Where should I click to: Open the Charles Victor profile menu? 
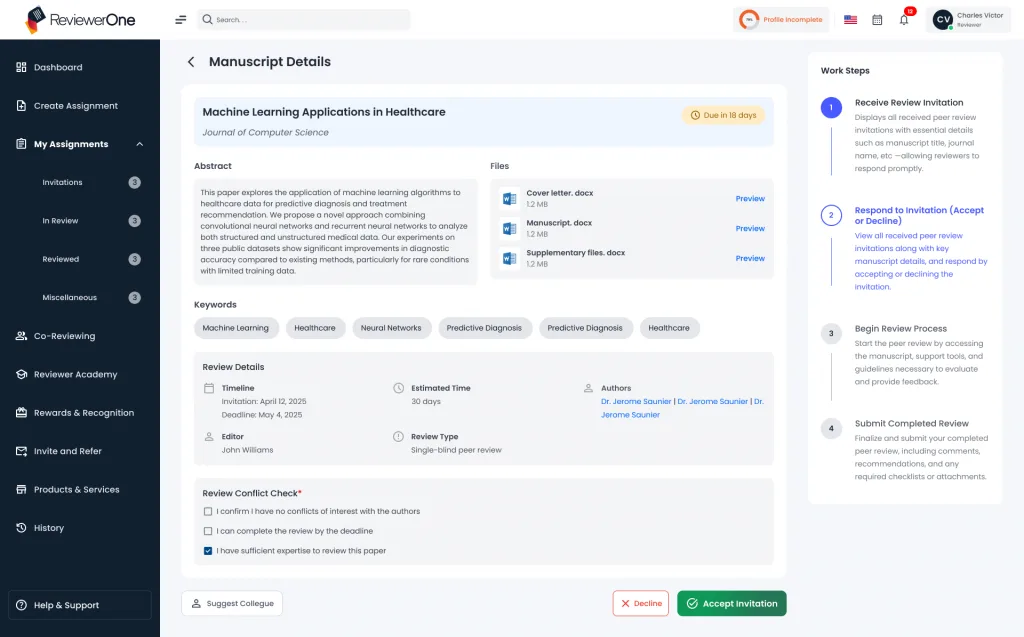point(969,20)
